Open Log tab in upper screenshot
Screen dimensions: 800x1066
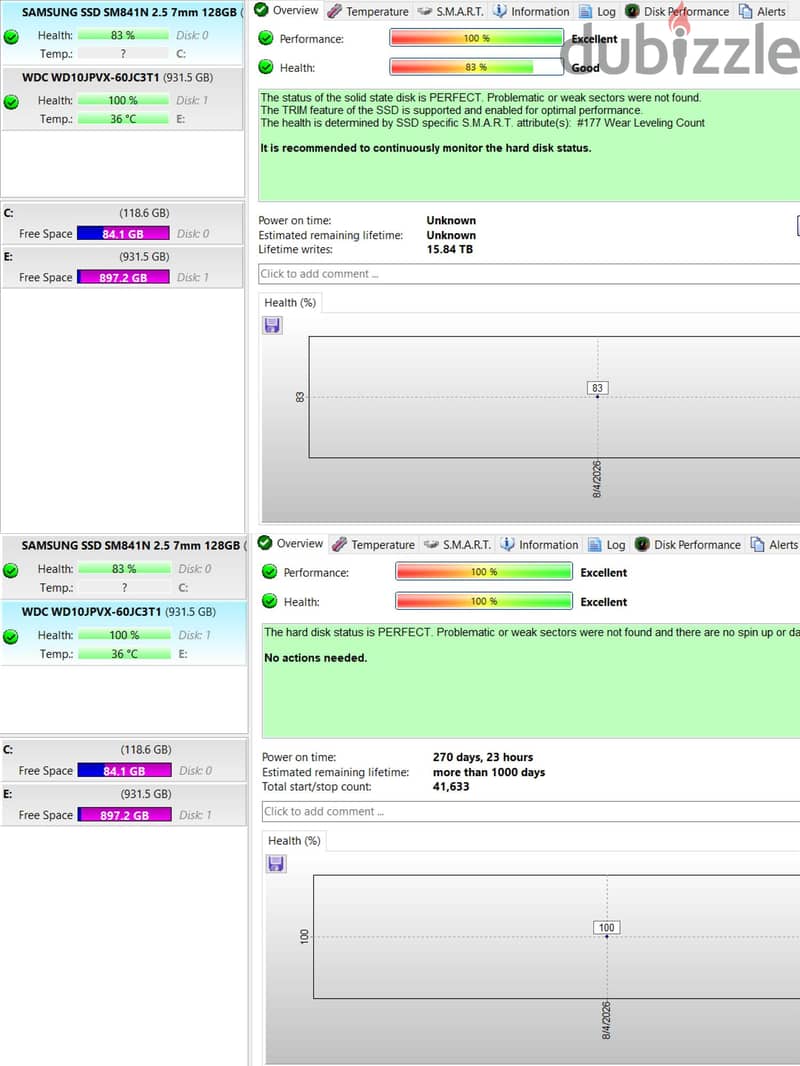coord(597,12)
